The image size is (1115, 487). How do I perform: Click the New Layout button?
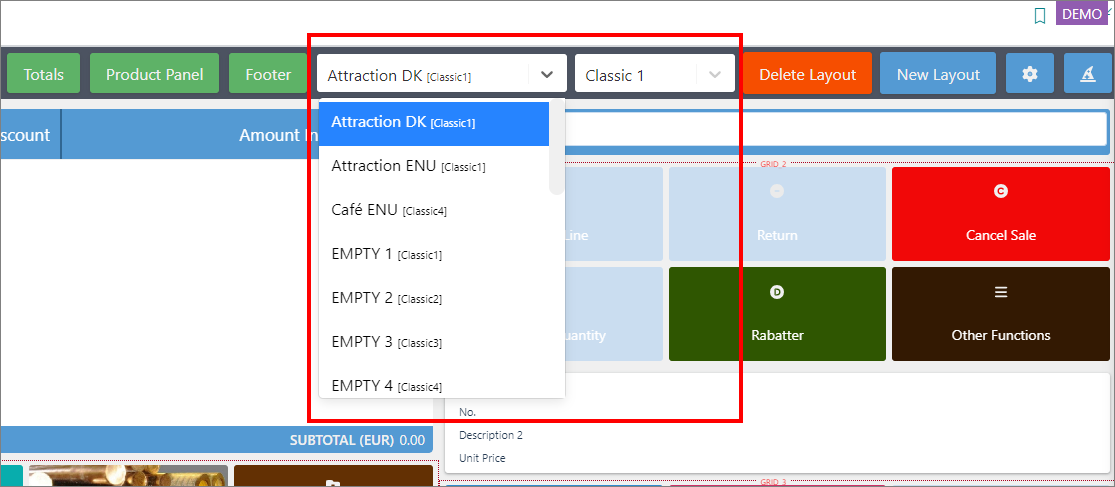[x=938, y=75]
